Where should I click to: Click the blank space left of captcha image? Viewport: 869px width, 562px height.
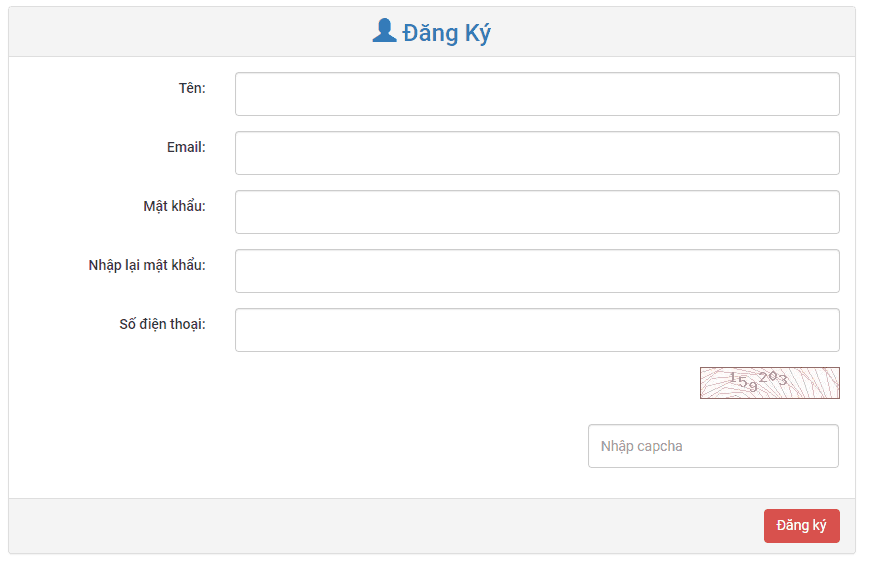click(x=450, y=383)
